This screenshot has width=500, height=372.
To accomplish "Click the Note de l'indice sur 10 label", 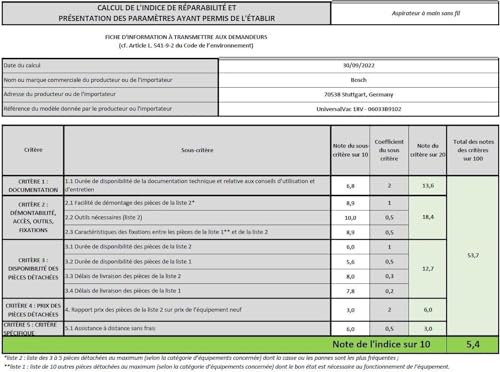I will [x=381, y=345].
